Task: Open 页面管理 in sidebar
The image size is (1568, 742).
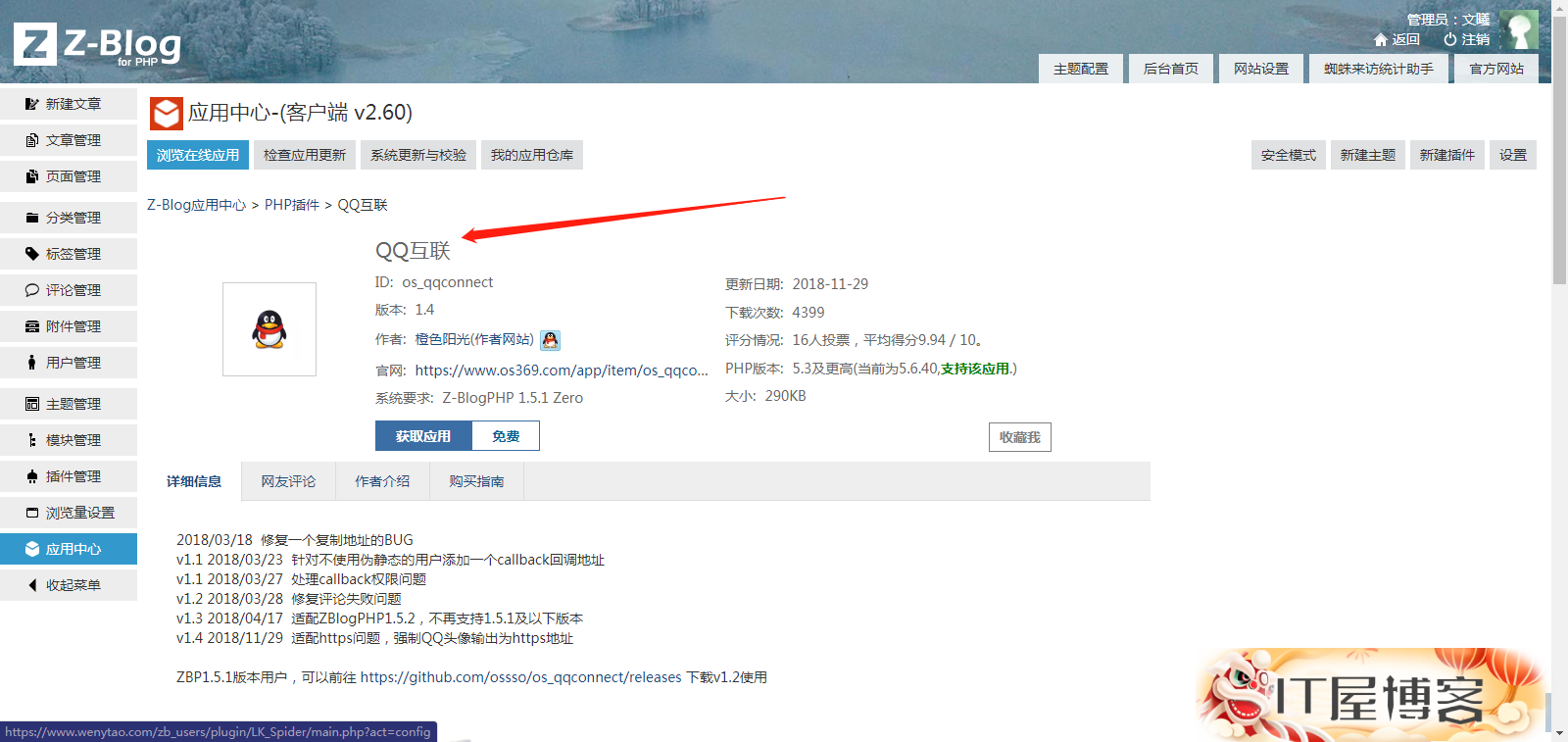Action: tap(69, 176)
